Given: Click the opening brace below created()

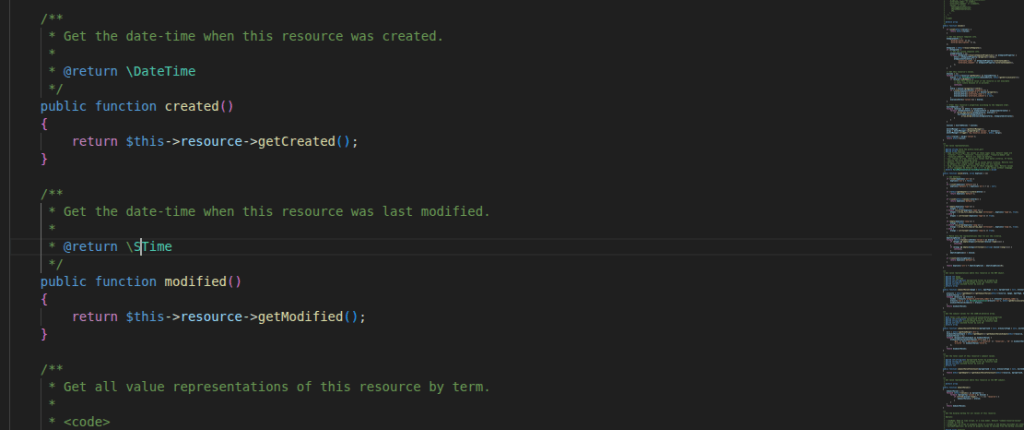Looking at the screenshot, I should pyautogui.click(x=44, y=124).
